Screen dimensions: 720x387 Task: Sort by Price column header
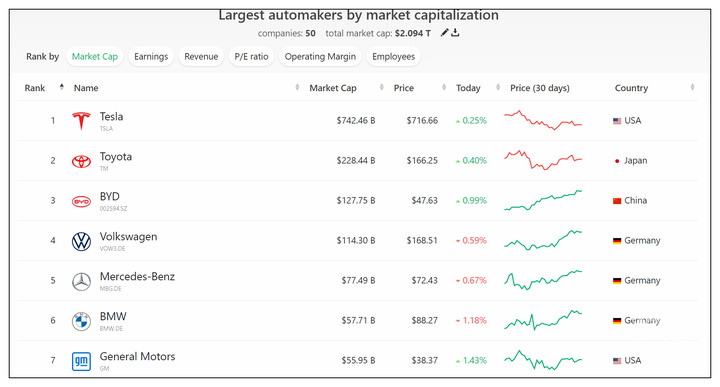tap(404, 88)
